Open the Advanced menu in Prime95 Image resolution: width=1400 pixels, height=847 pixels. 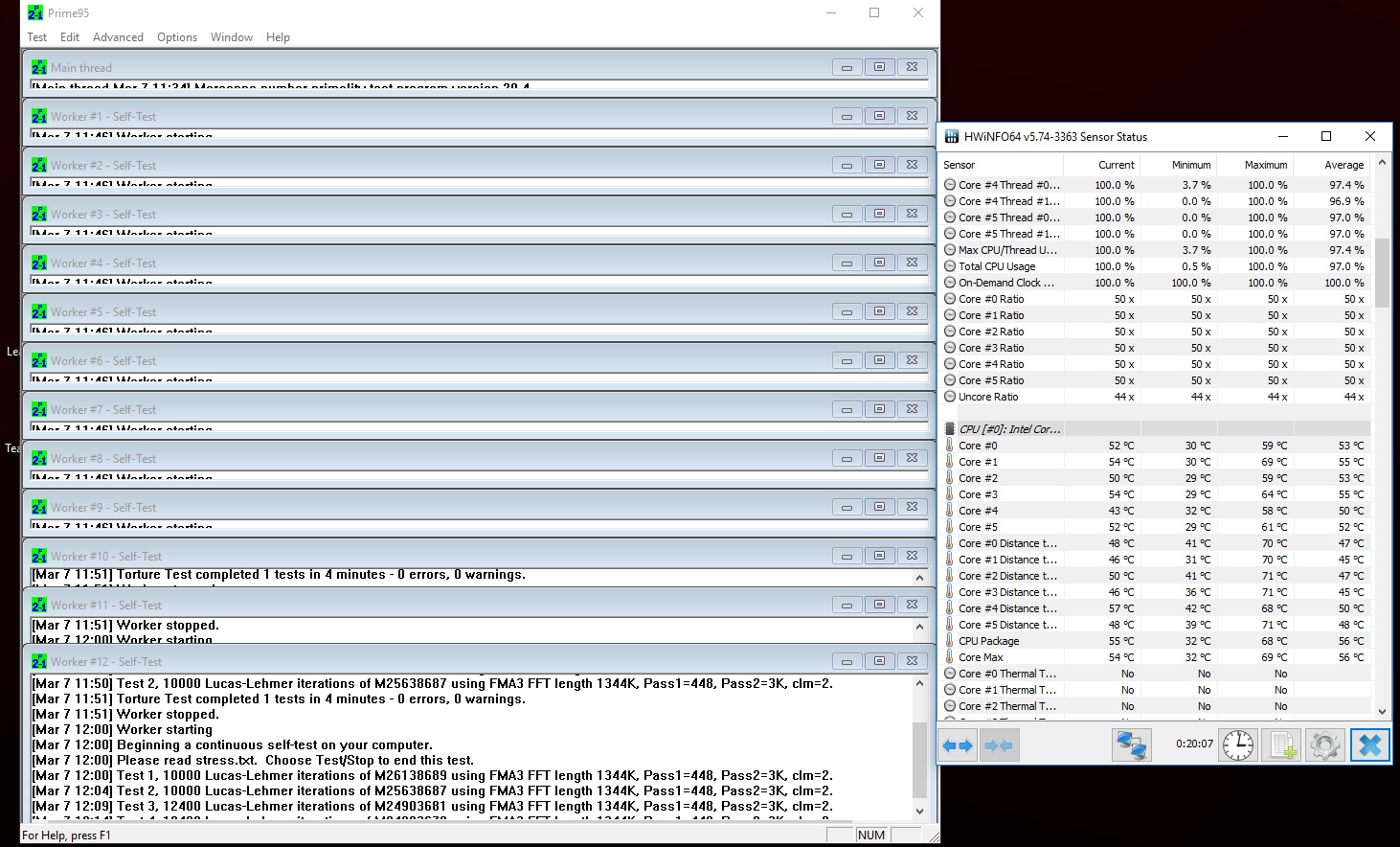[x=118, y=37]
